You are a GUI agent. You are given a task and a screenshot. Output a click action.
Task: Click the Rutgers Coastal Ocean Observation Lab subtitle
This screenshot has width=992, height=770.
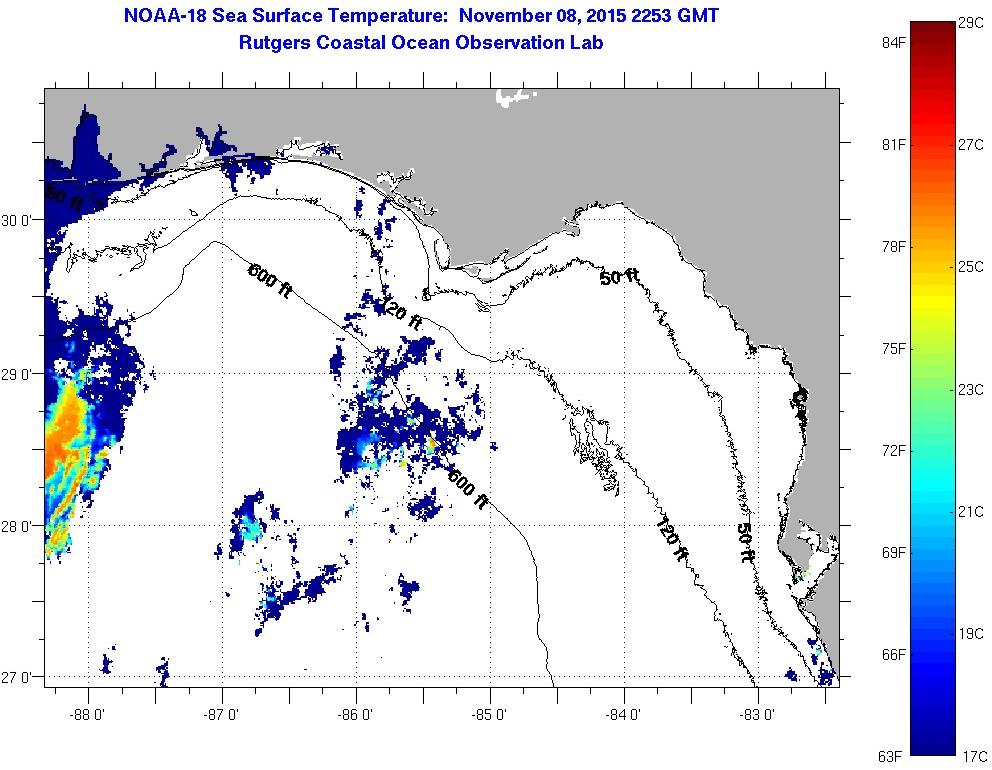[x=421, y=43]
